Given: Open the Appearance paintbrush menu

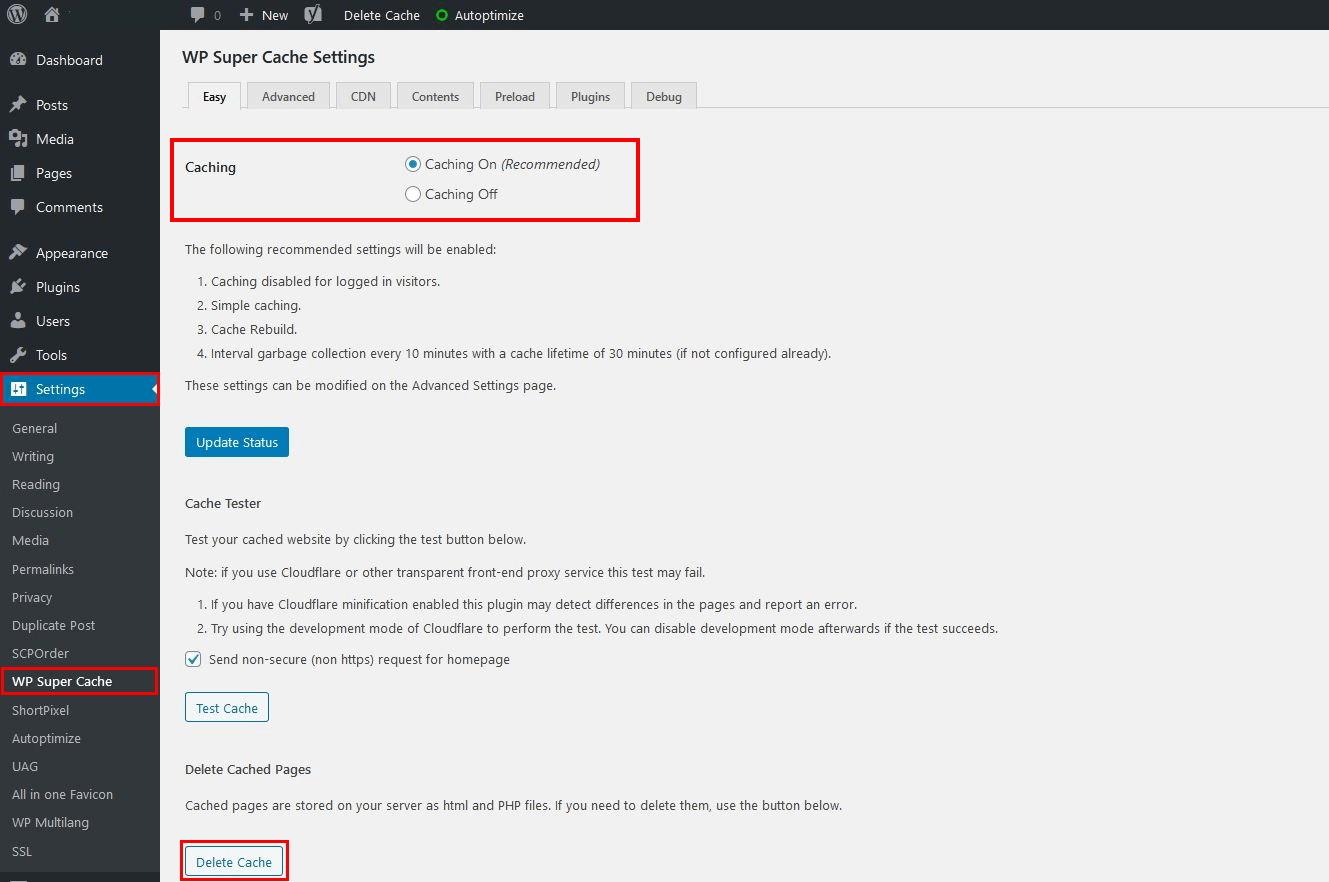Looking at the screenshot, I should (x=20, y=253).
